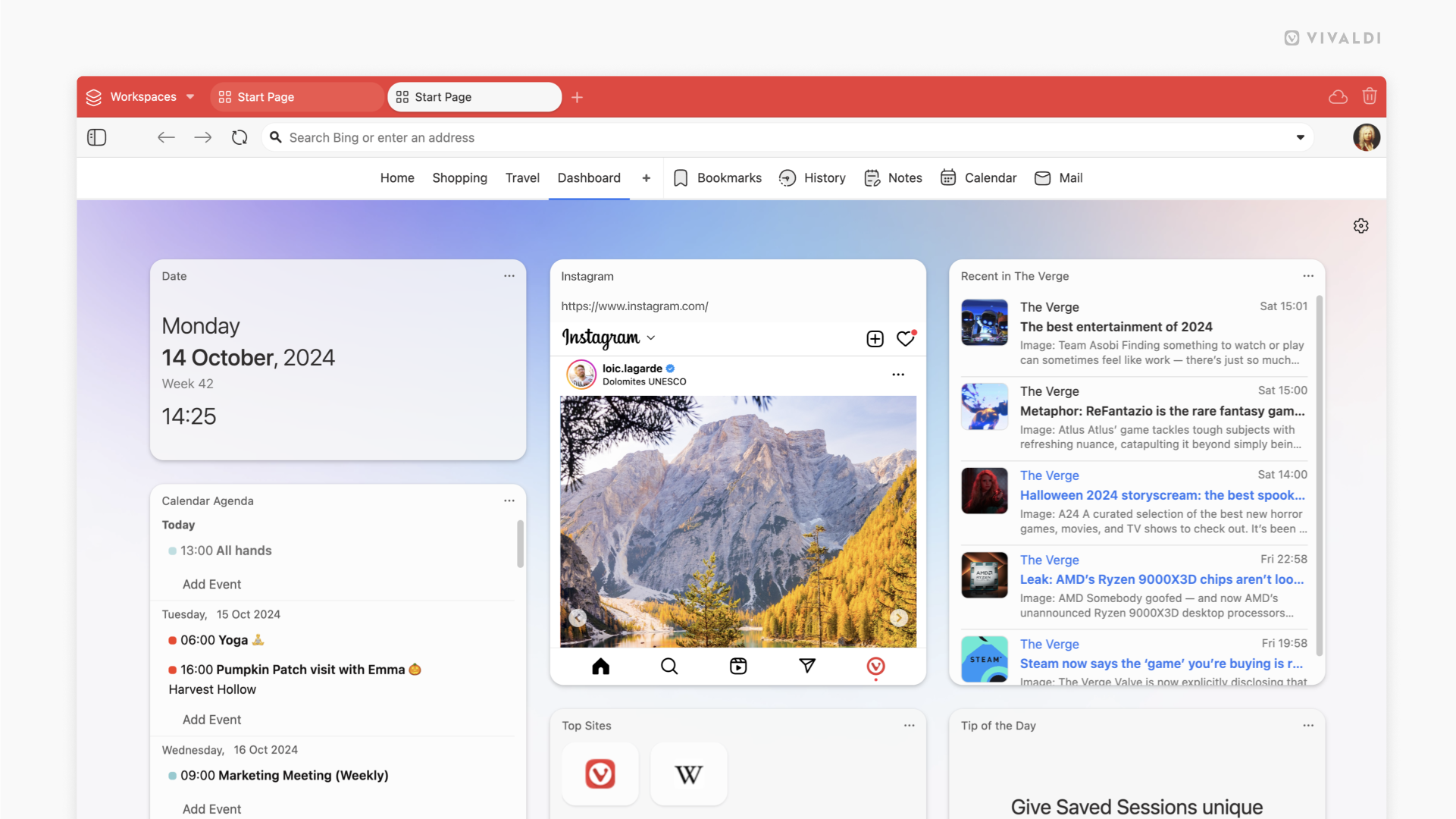Select the Travel tab
1456x819 pixels.
521,178
